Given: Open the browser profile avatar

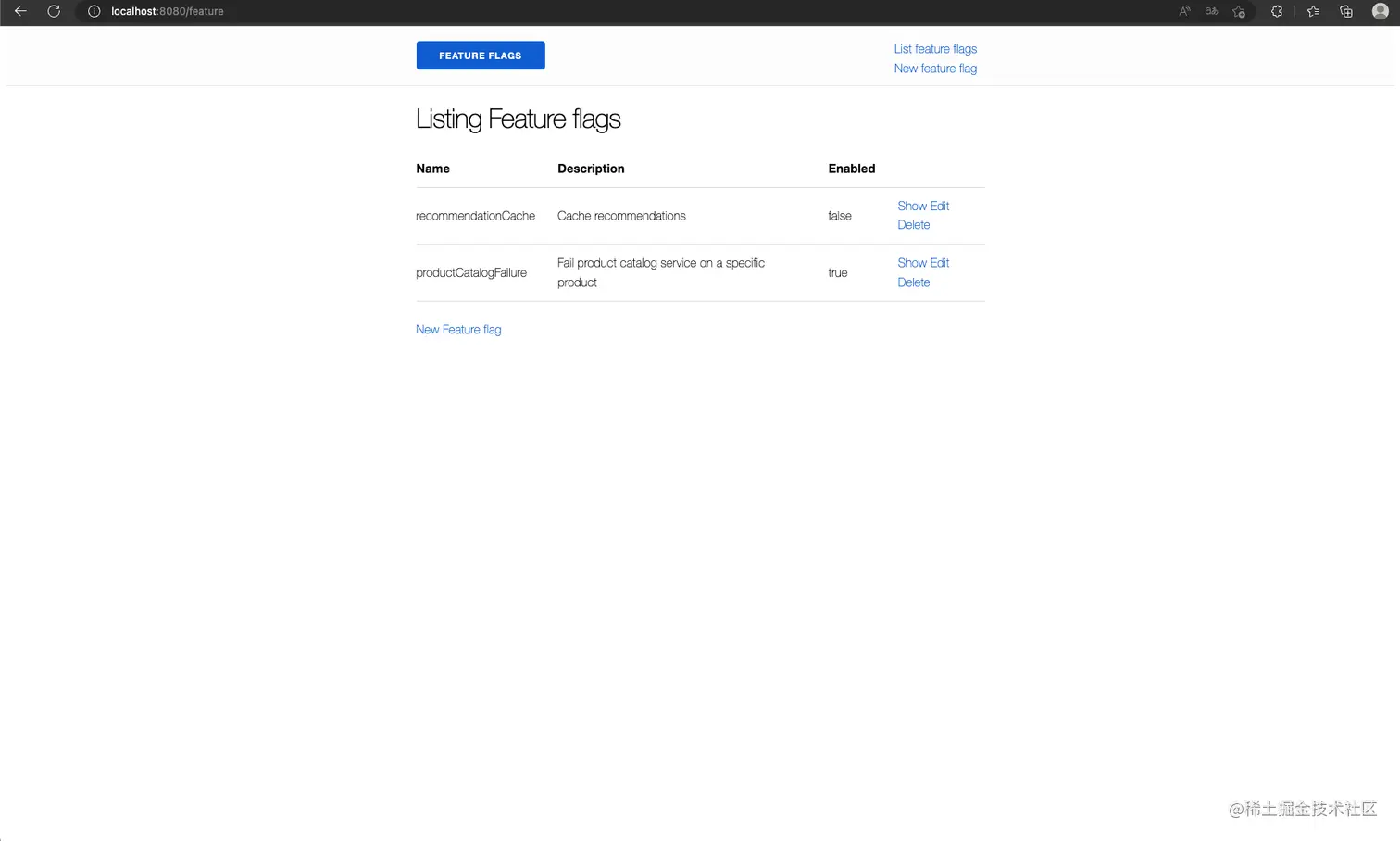Looking at the screenshot, I should click(1381, 11).
